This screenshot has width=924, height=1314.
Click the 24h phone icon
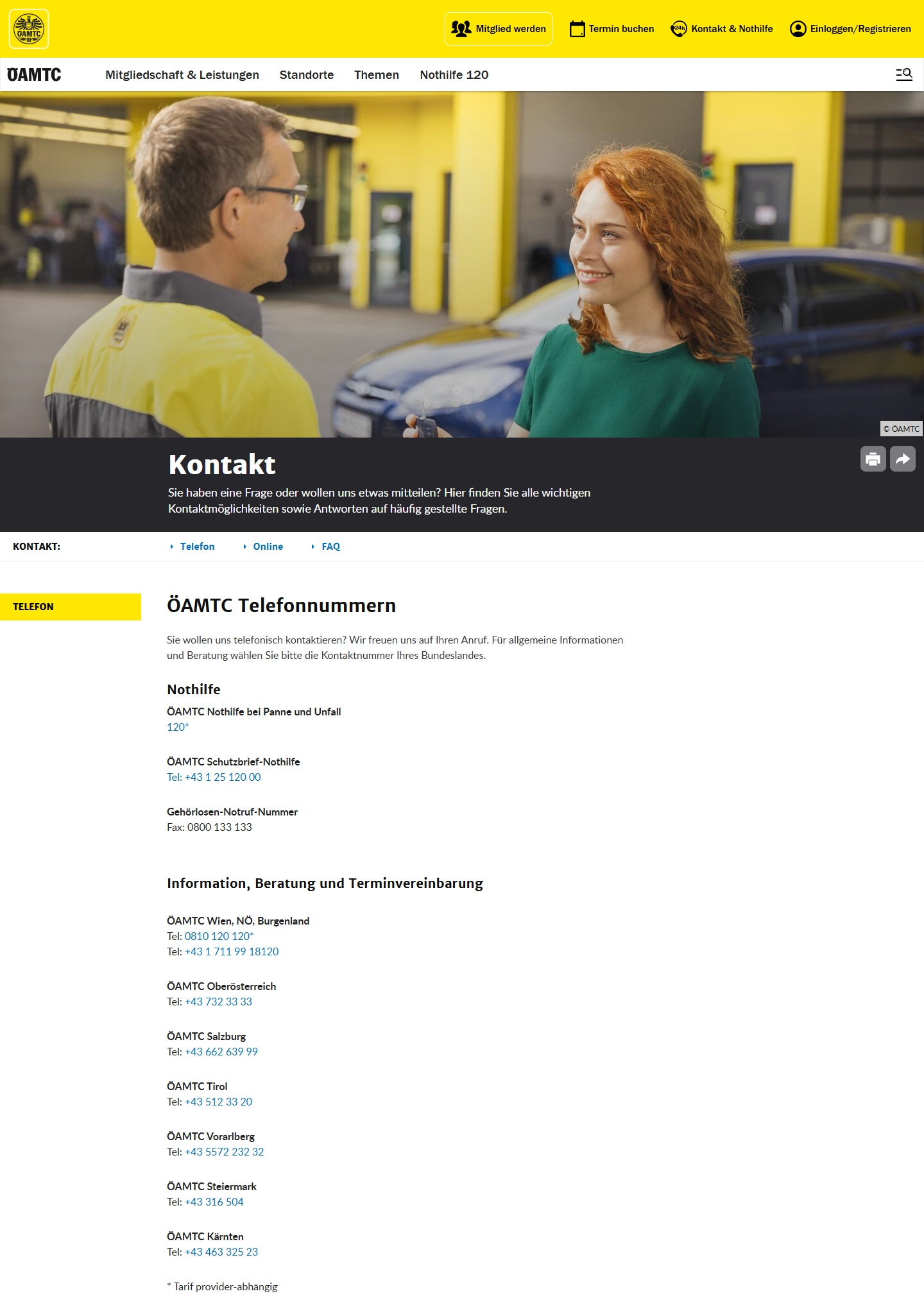click(678, 29)
